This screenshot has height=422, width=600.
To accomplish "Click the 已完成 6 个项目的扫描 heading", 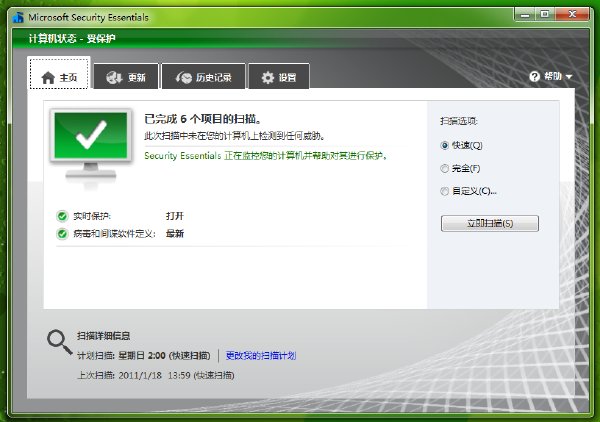I will click(203, 119).
